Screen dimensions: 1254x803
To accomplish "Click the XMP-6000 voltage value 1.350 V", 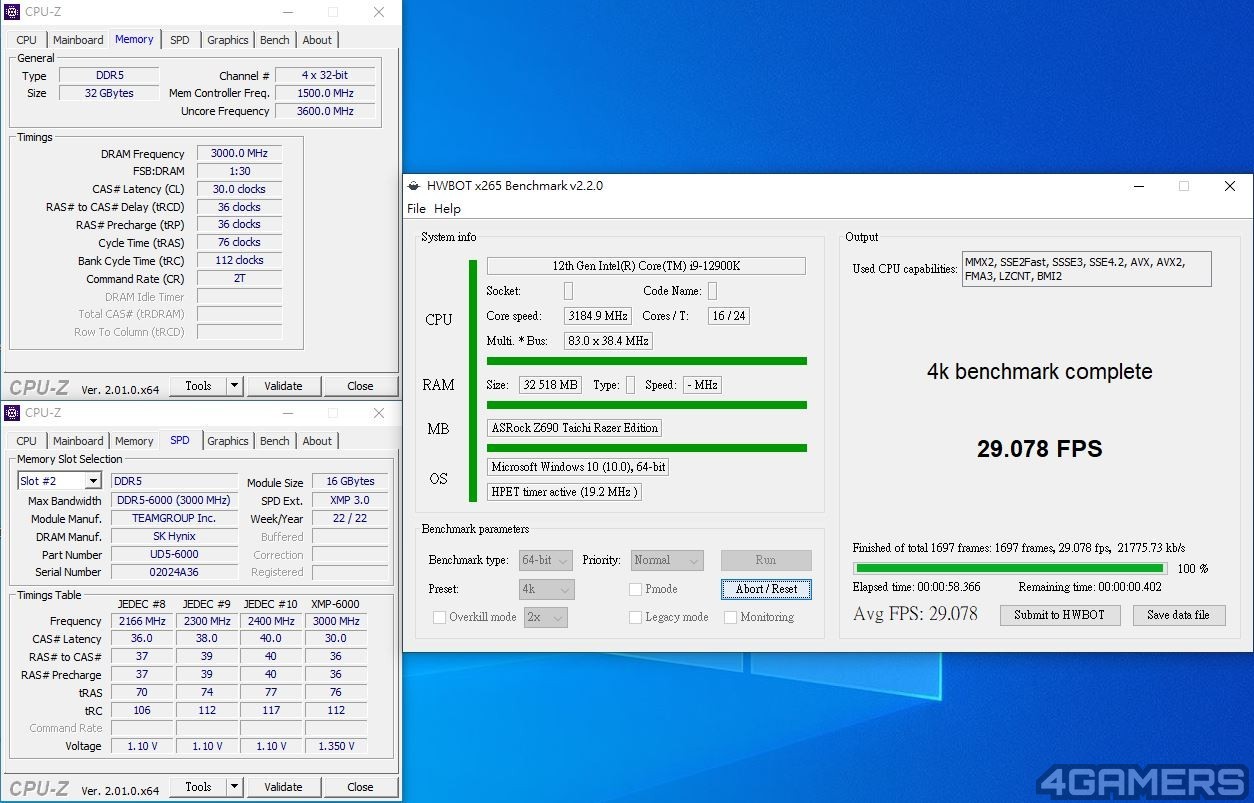I will tap(336, 746).
